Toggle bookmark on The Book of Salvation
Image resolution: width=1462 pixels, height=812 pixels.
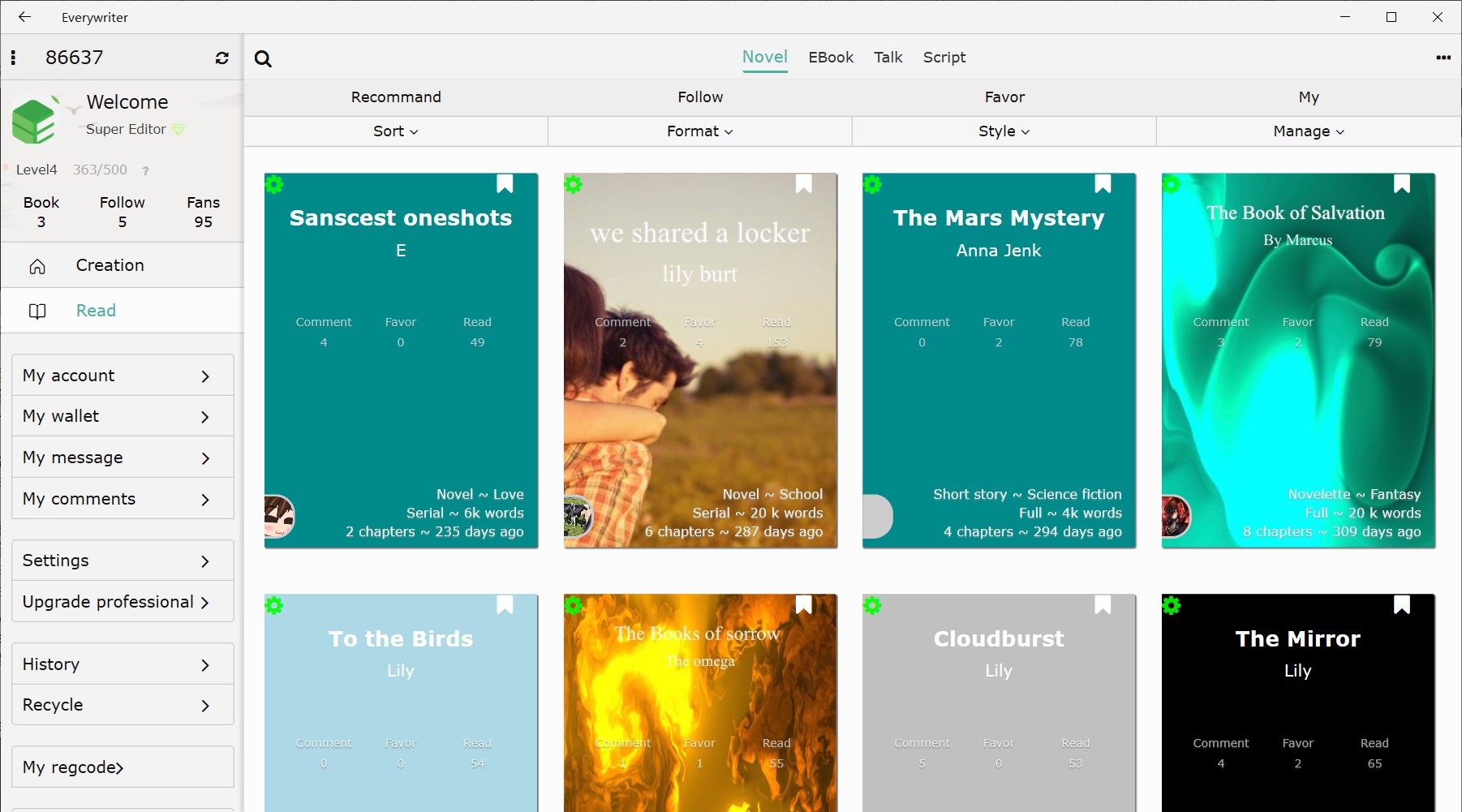(x=1402, y=184)
